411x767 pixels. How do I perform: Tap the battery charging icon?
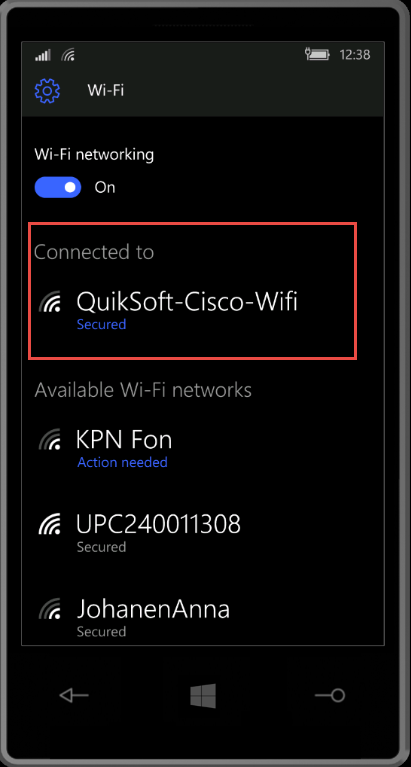pos(318,55)
